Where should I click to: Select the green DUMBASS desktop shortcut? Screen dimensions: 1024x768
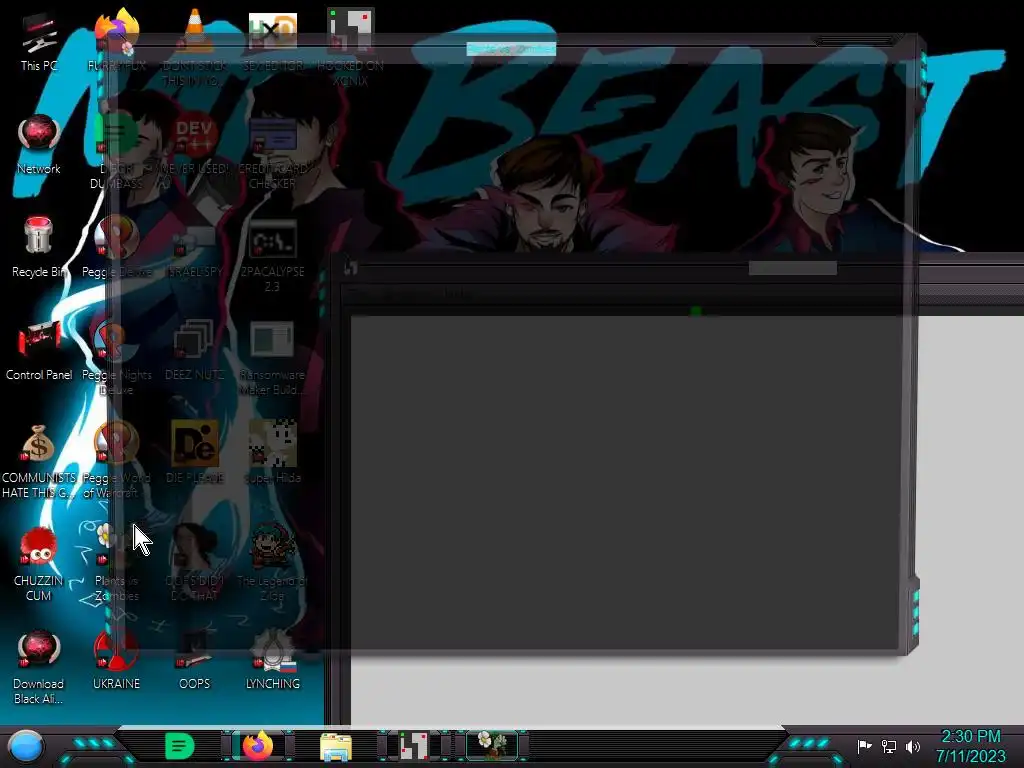117,151
